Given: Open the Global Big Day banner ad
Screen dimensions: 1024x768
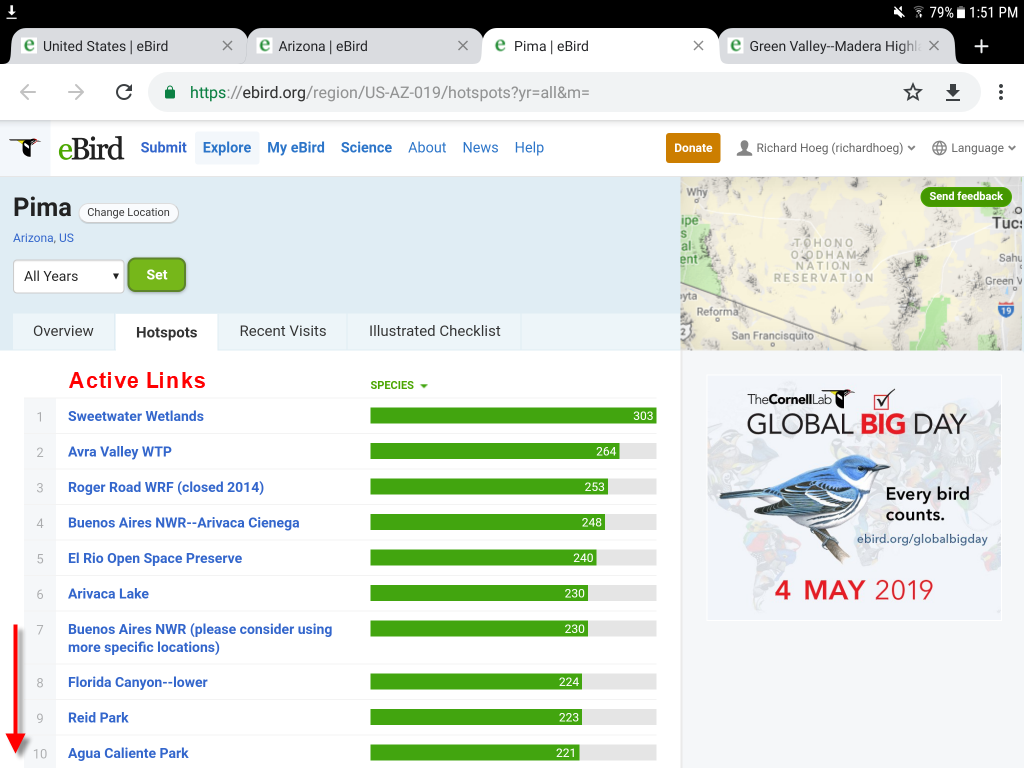Looking at the screenshot, I should click(x=854, y=498).
